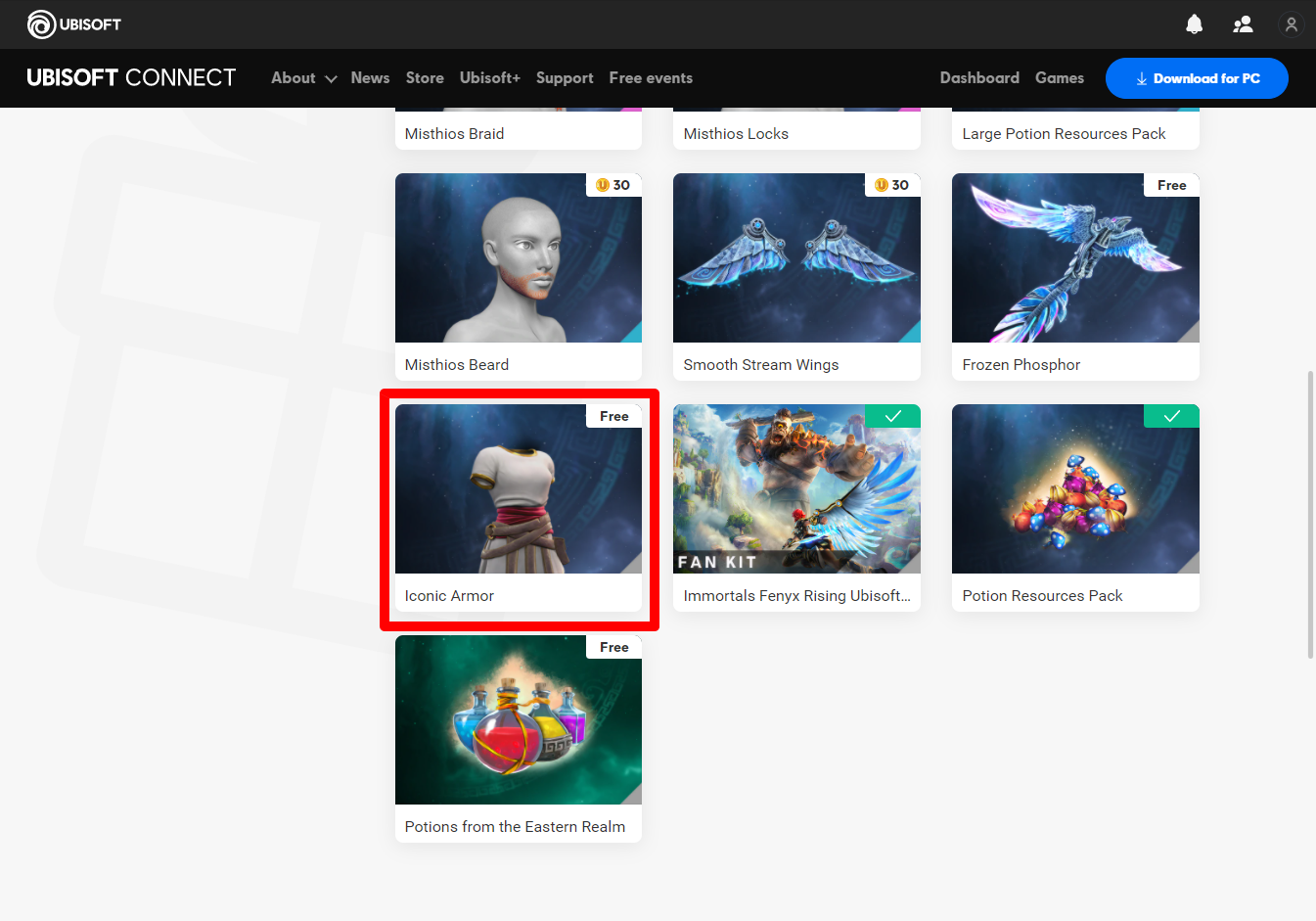Image resolution: width=1316 pixels, height=921 pixels.
Task: Open Potions from the Eastern Realm image
Action: (519, 720)
